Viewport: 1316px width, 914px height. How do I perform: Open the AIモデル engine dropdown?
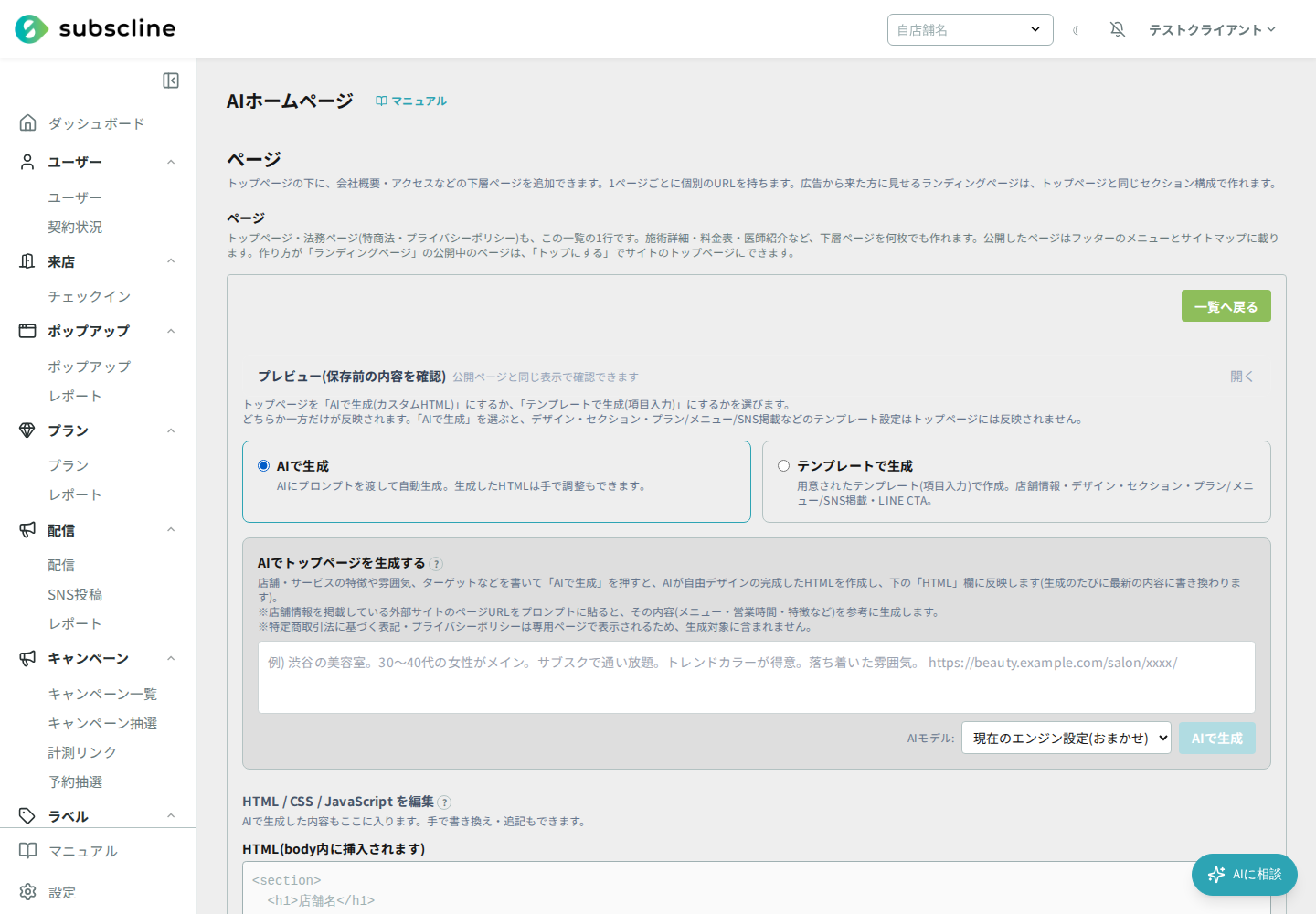tap(1067, 739)
